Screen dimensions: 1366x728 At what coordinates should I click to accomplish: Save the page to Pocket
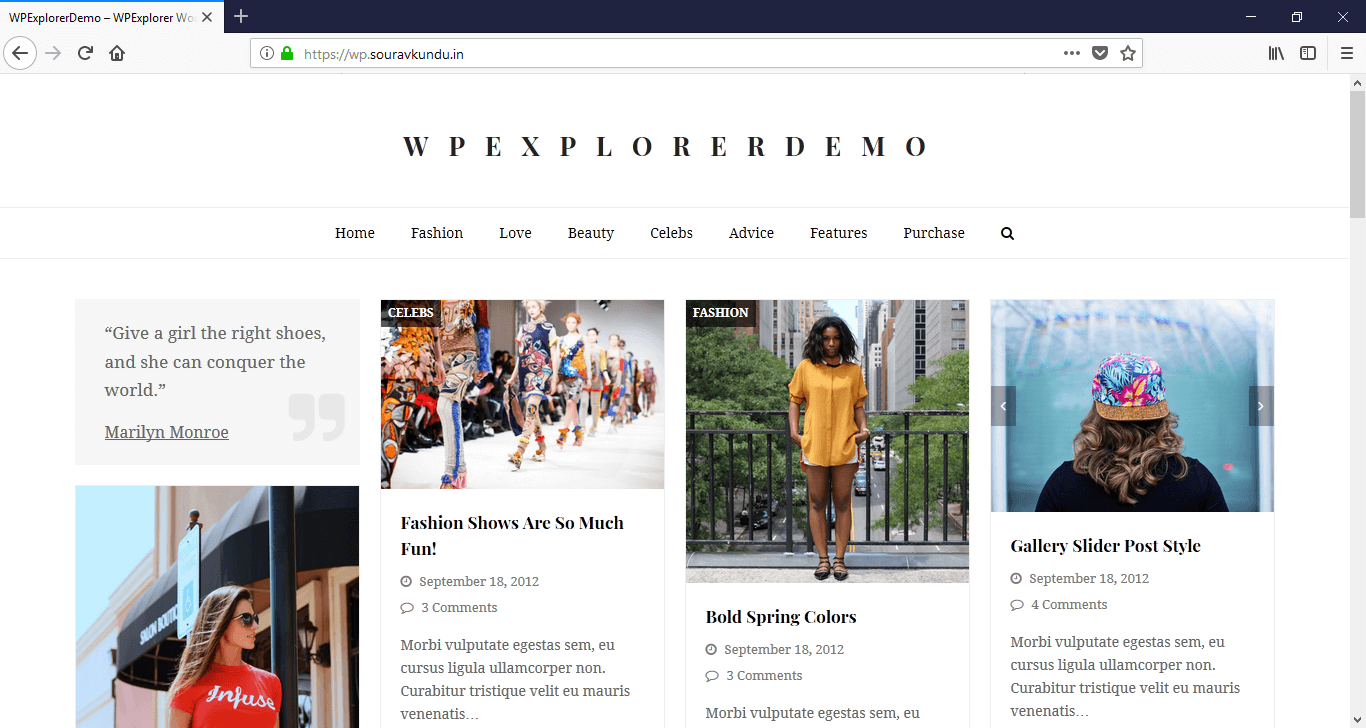1100,54
